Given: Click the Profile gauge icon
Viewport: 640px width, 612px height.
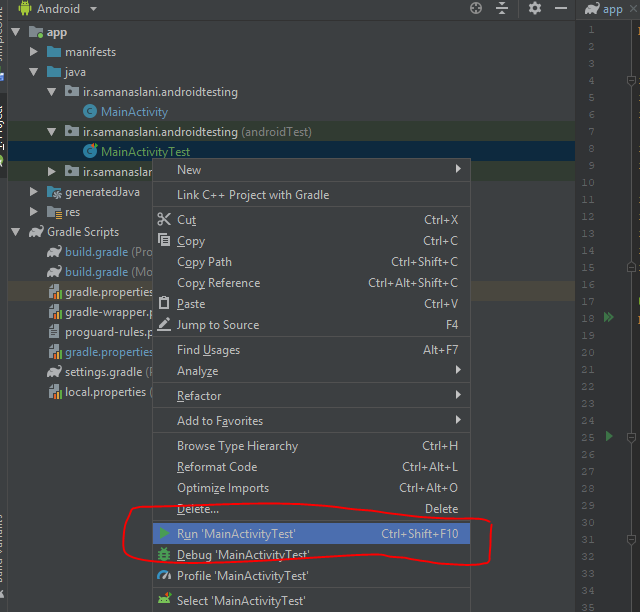Looking at the screenshot, I should point(164,575).
